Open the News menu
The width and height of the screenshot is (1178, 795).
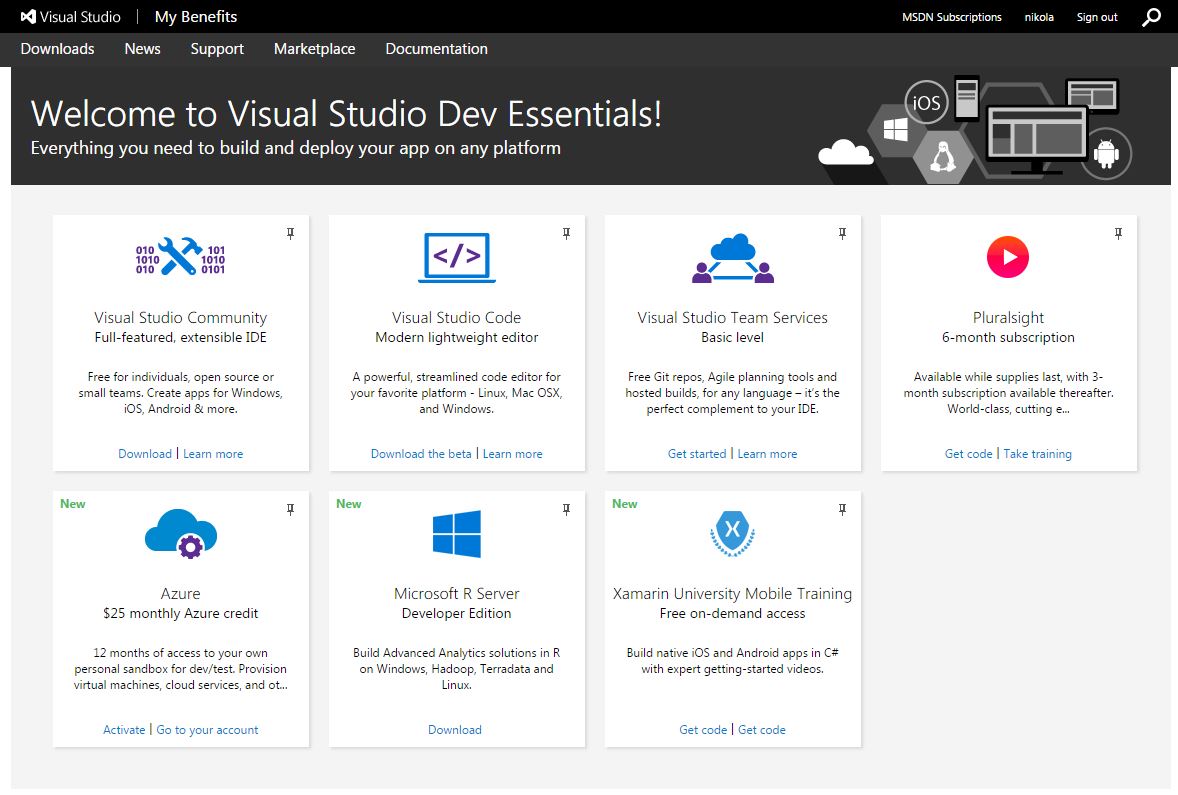[x=142, y=49]
